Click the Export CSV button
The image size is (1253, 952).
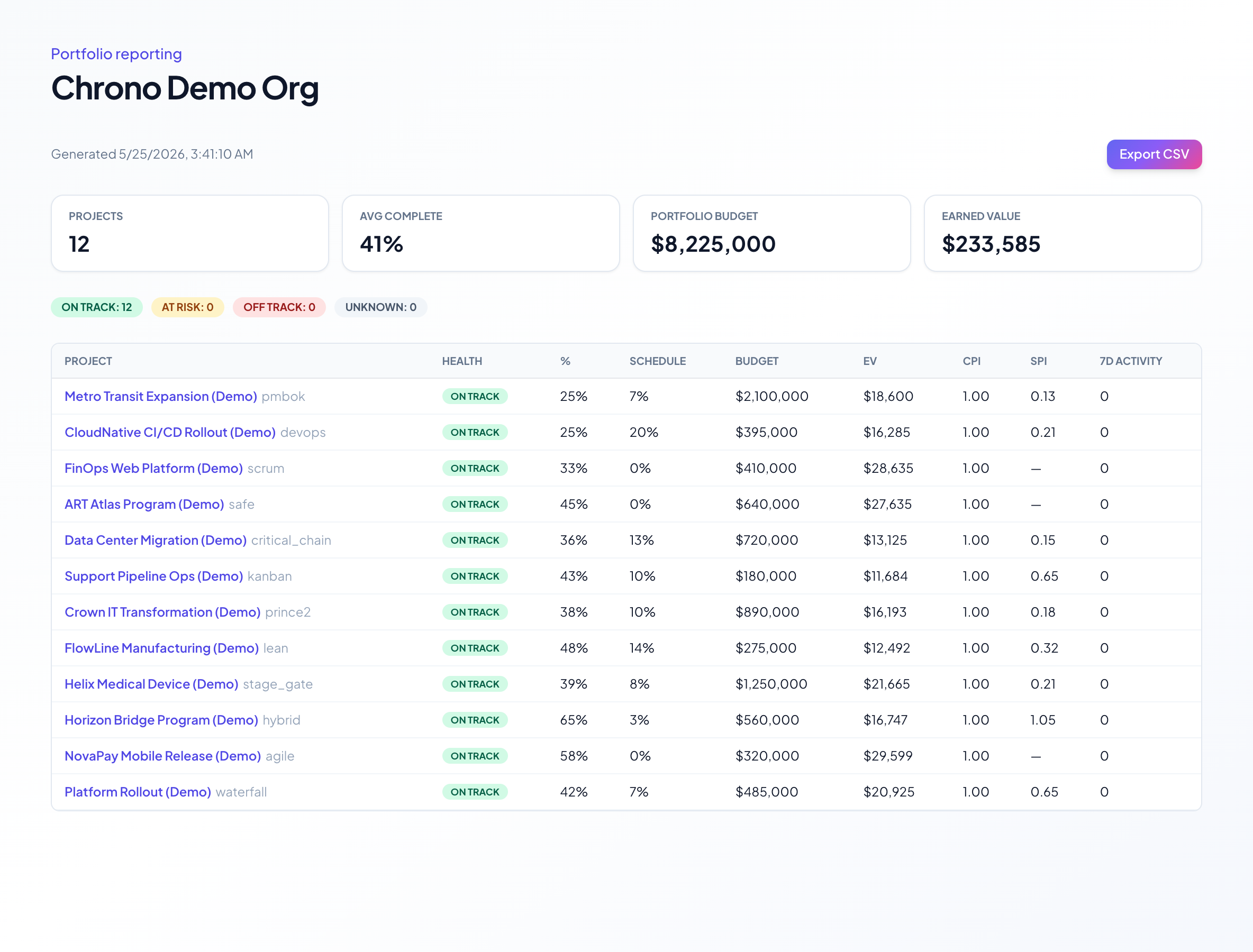[1154, 154]
